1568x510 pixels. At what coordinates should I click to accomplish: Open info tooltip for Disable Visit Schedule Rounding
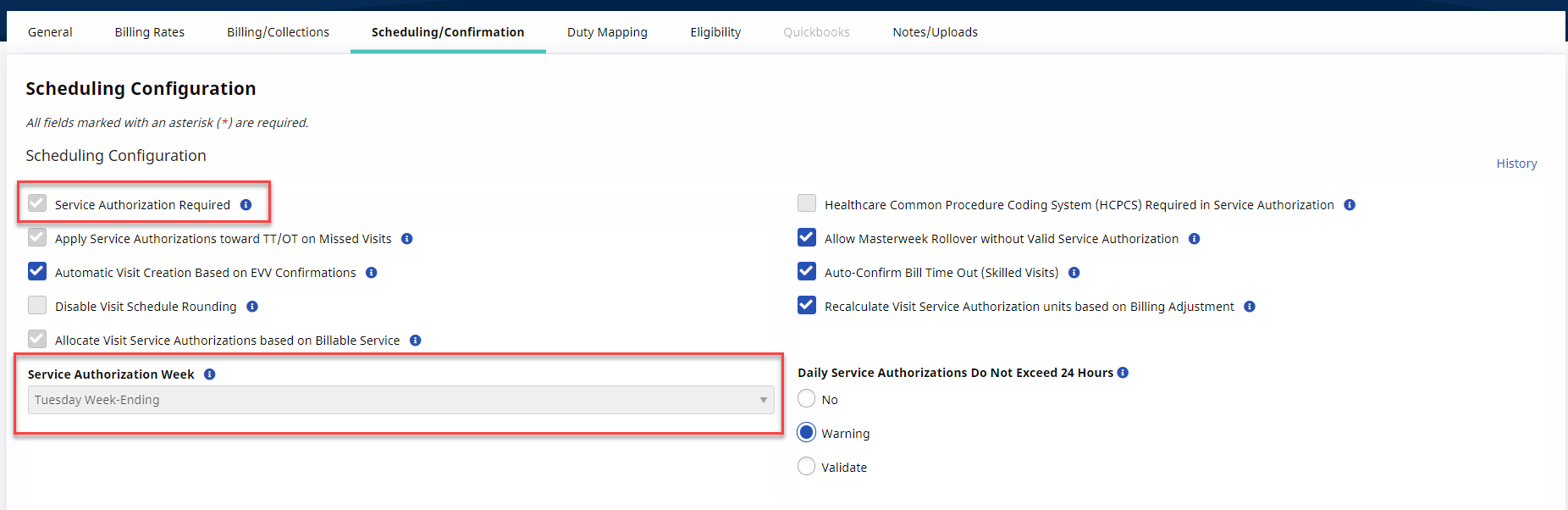(252, 307)
